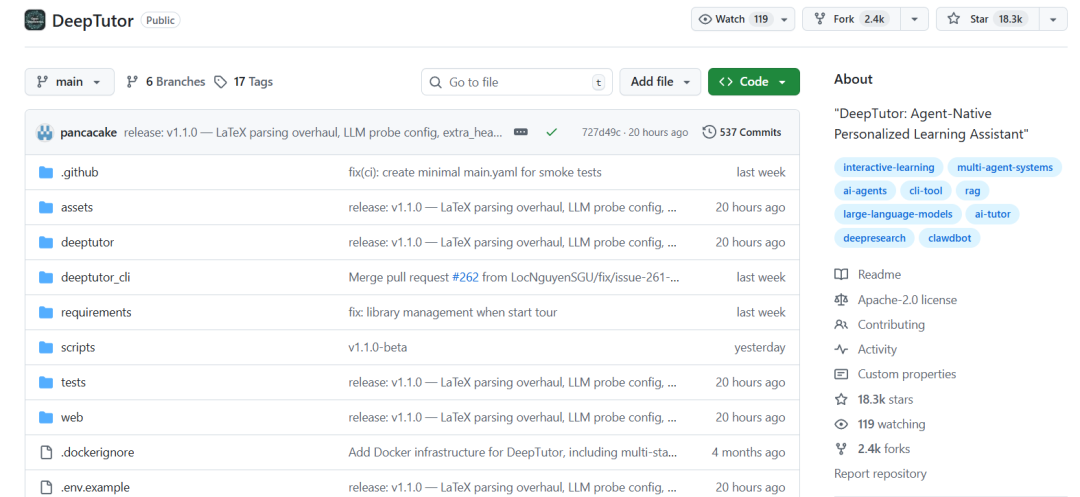Click the DeepTutor repository name
The height and width of the screenshot is (497, 1080).
93,20
